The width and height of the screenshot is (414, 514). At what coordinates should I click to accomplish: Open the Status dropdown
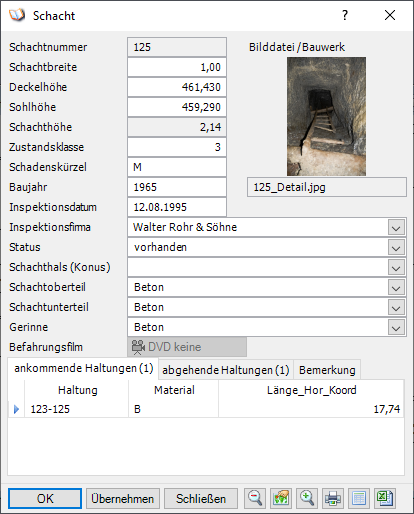tap(396, 247)
